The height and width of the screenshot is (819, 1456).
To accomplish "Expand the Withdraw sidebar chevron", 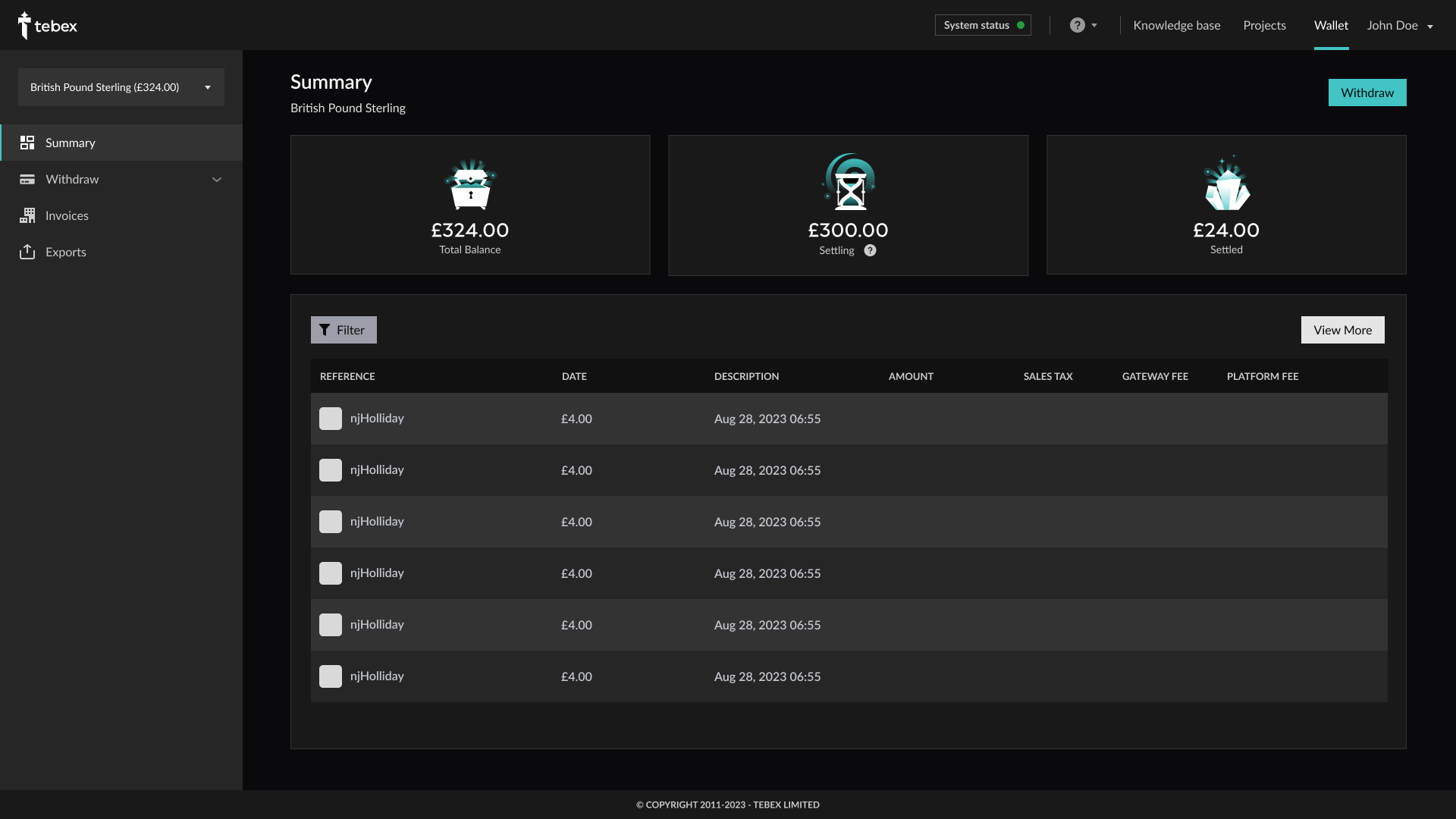I will click(x=217, y=180).
